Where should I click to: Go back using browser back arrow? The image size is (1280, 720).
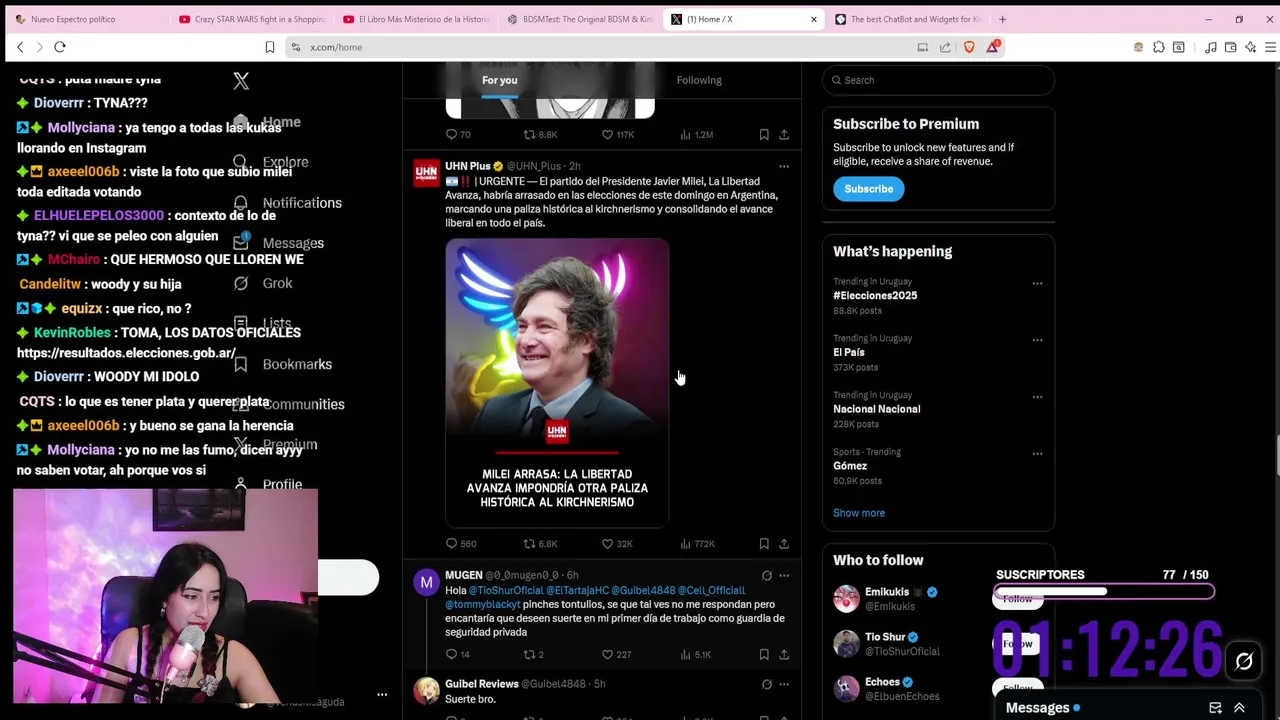pos(20,47)
